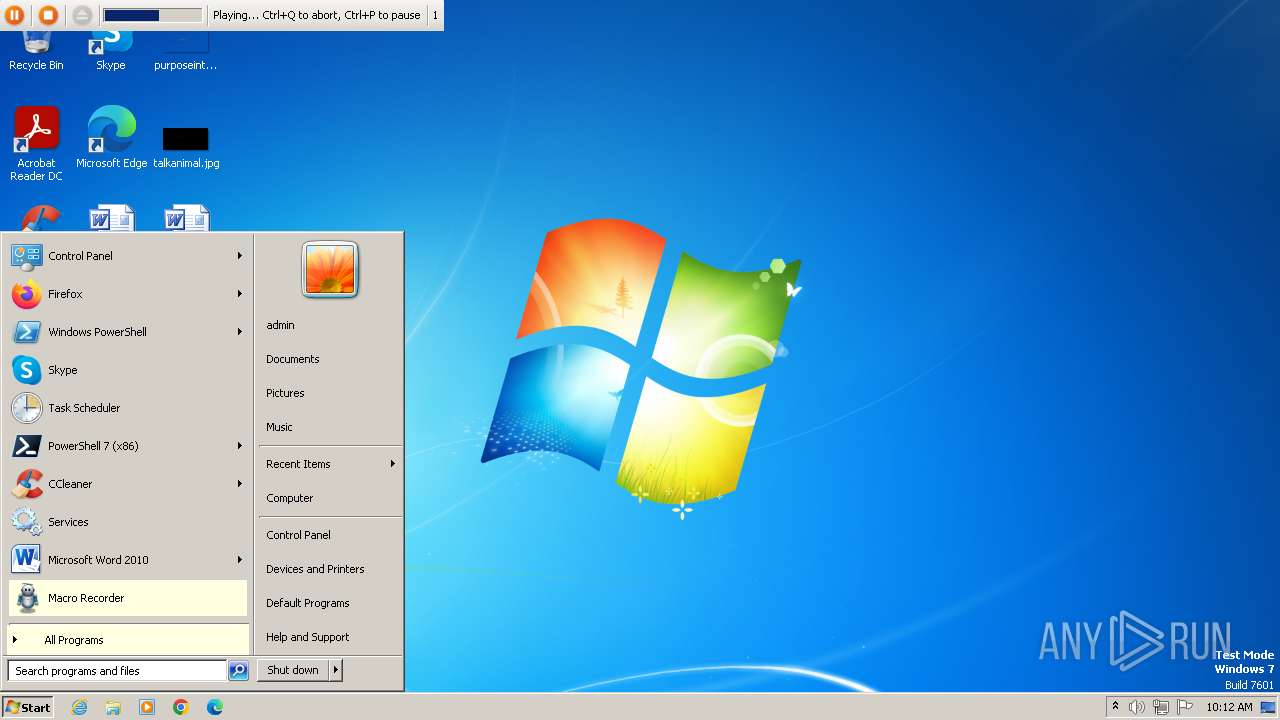This screenshot has height=720, width=1280.
Task: Expand Firefox jump list arrow
Action: (x=240, y=294)
